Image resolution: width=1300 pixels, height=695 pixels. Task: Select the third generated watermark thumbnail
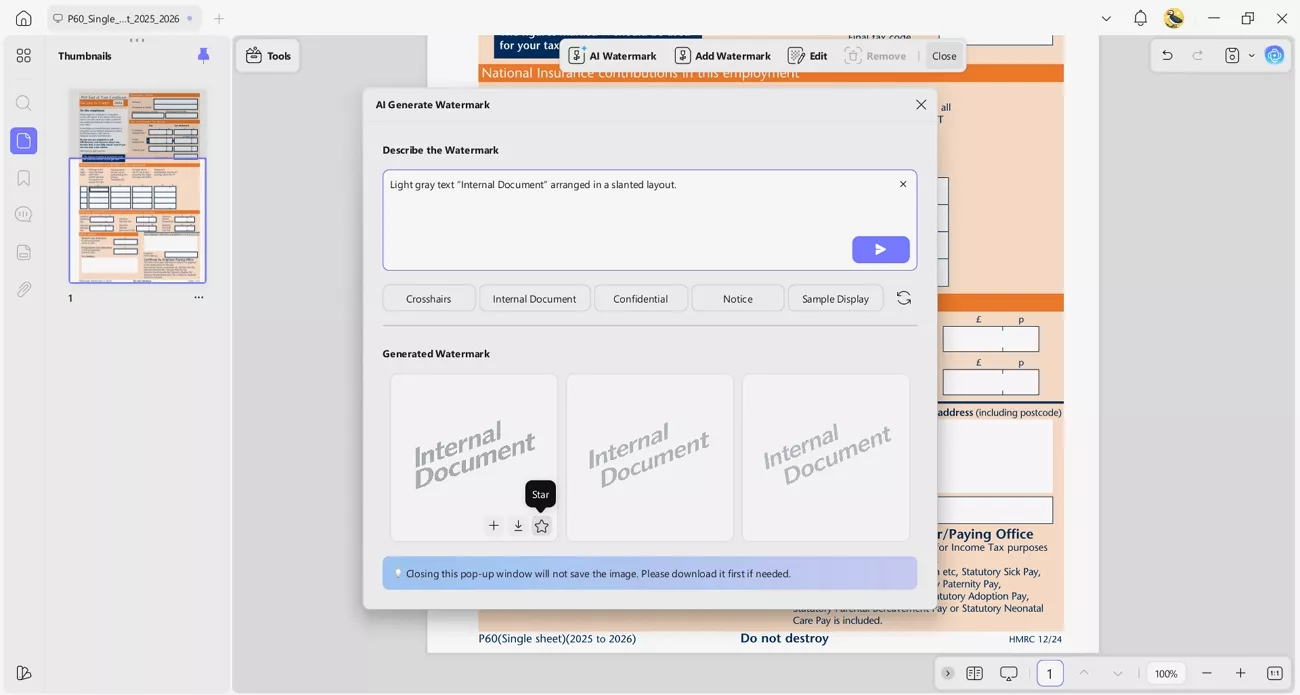pos(826,457)
